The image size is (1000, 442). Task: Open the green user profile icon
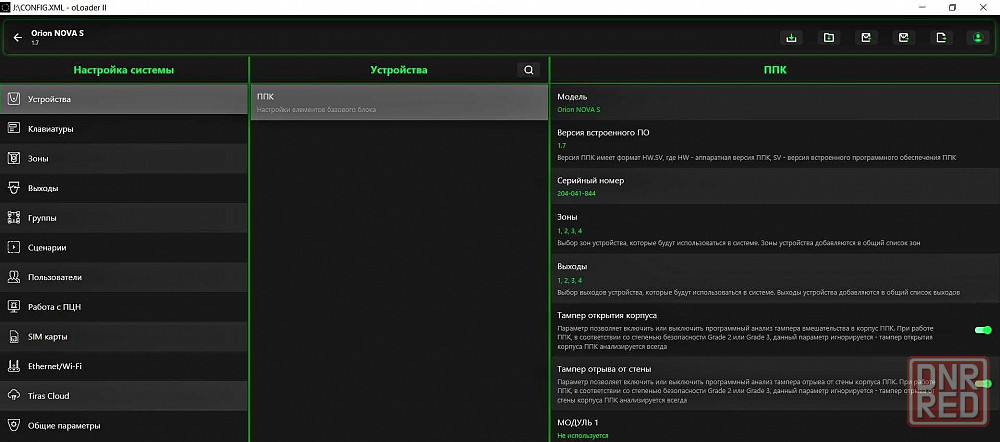(x=978, y=38)
